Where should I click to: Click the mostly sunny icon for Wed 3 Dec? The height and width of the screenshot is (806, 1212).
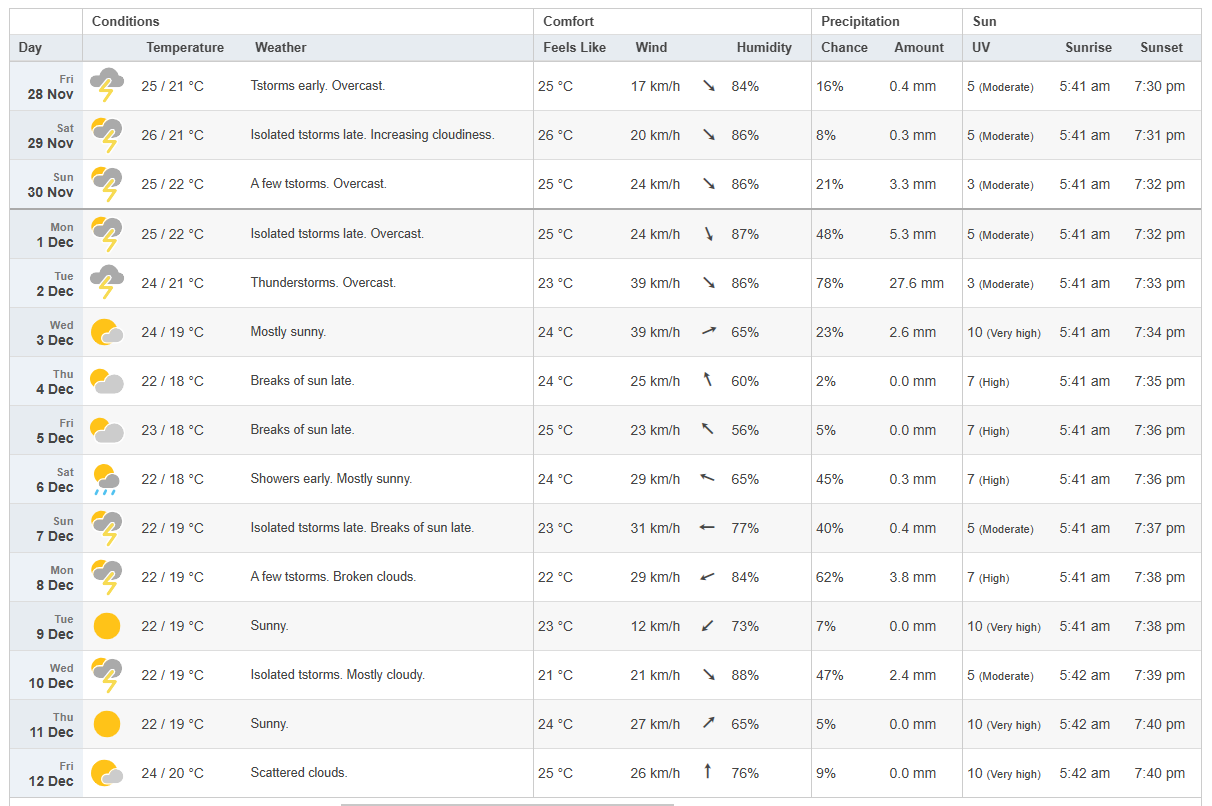tap(107, 332)
